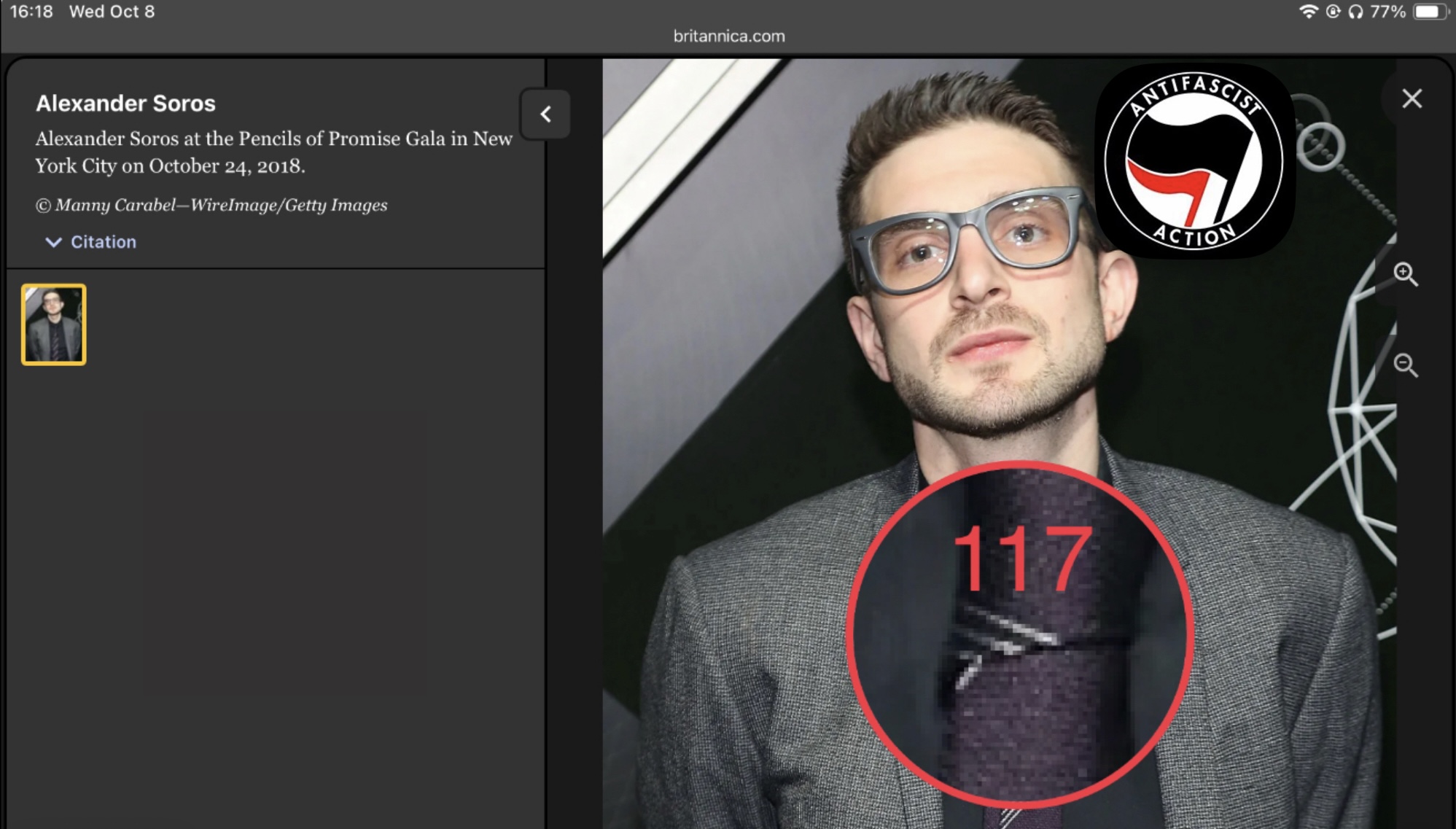This screenshot has width=1456, height=829.
Task: Click the Alexander Soros heading
Action: coord(125,104)
